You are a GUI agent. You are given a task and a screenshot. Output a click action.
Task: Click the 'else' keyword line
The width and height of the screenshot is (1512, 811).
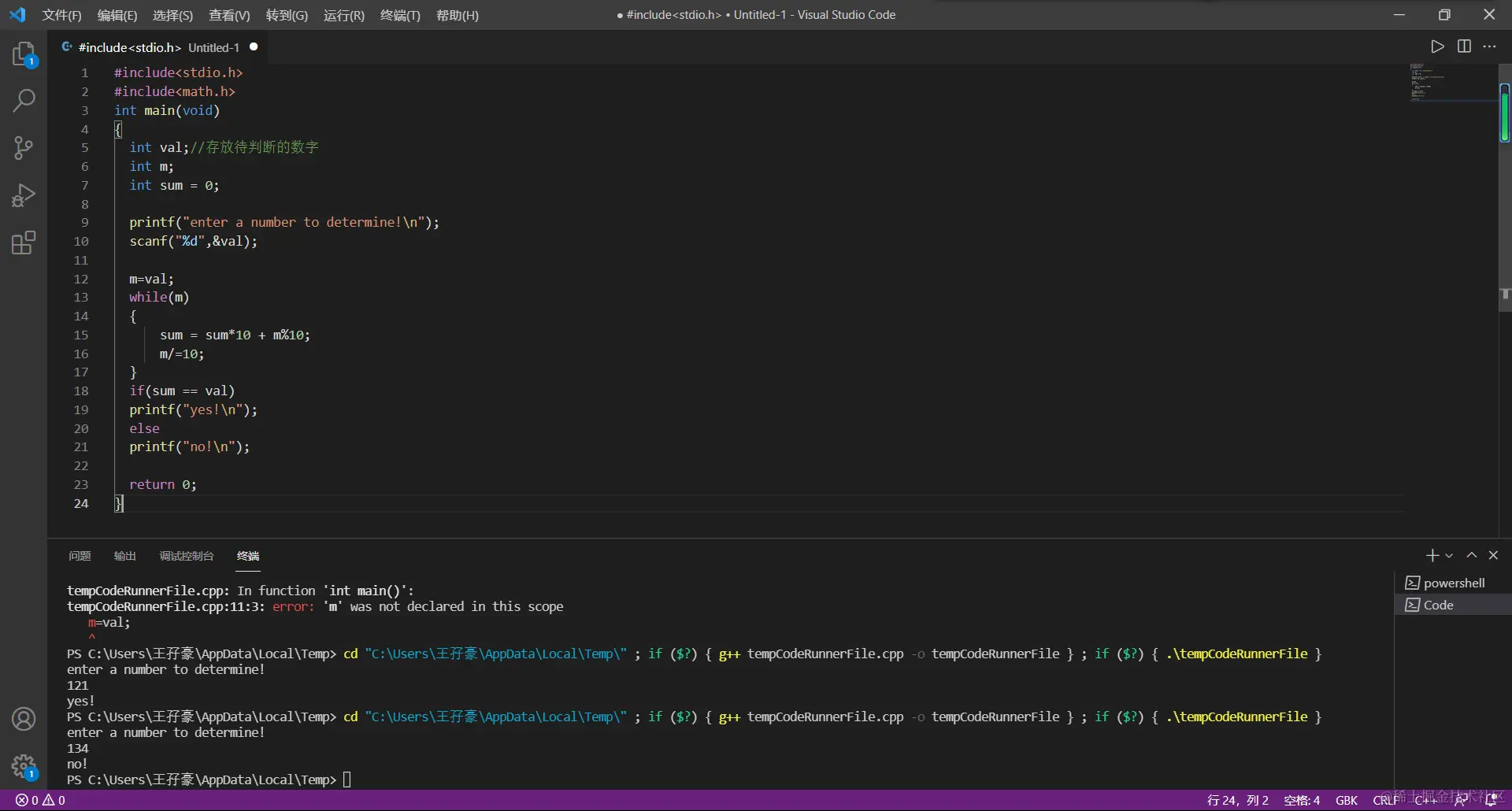click(145, 428)
